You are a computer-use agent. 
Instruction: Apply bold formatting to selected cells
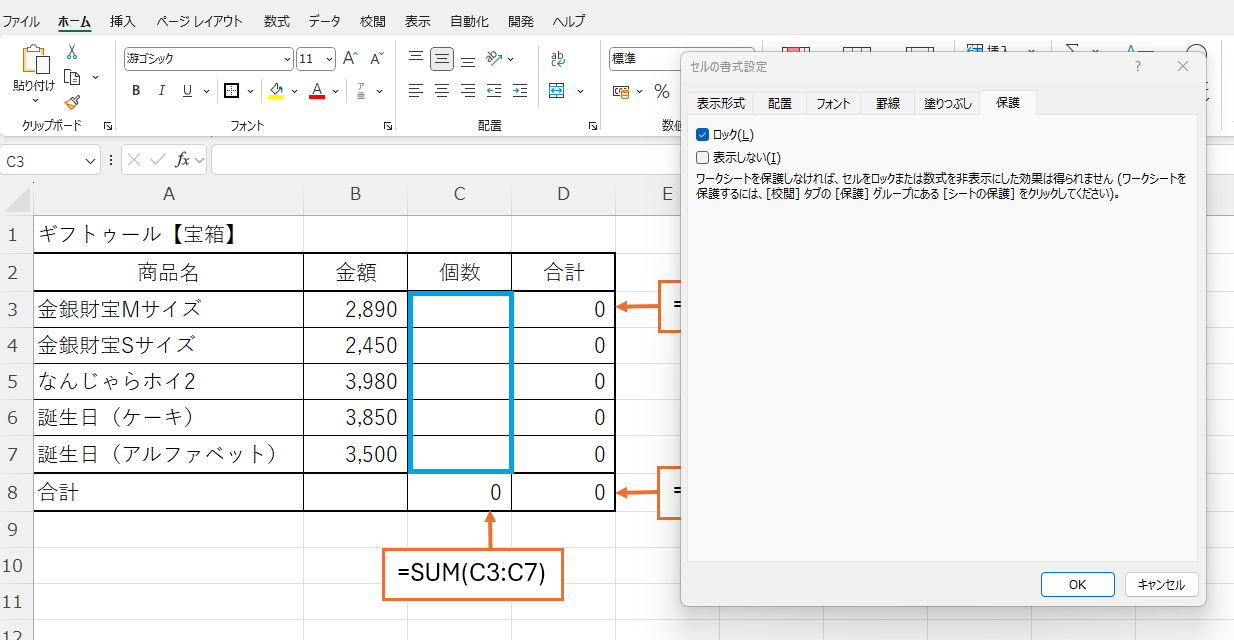[134, 89]
